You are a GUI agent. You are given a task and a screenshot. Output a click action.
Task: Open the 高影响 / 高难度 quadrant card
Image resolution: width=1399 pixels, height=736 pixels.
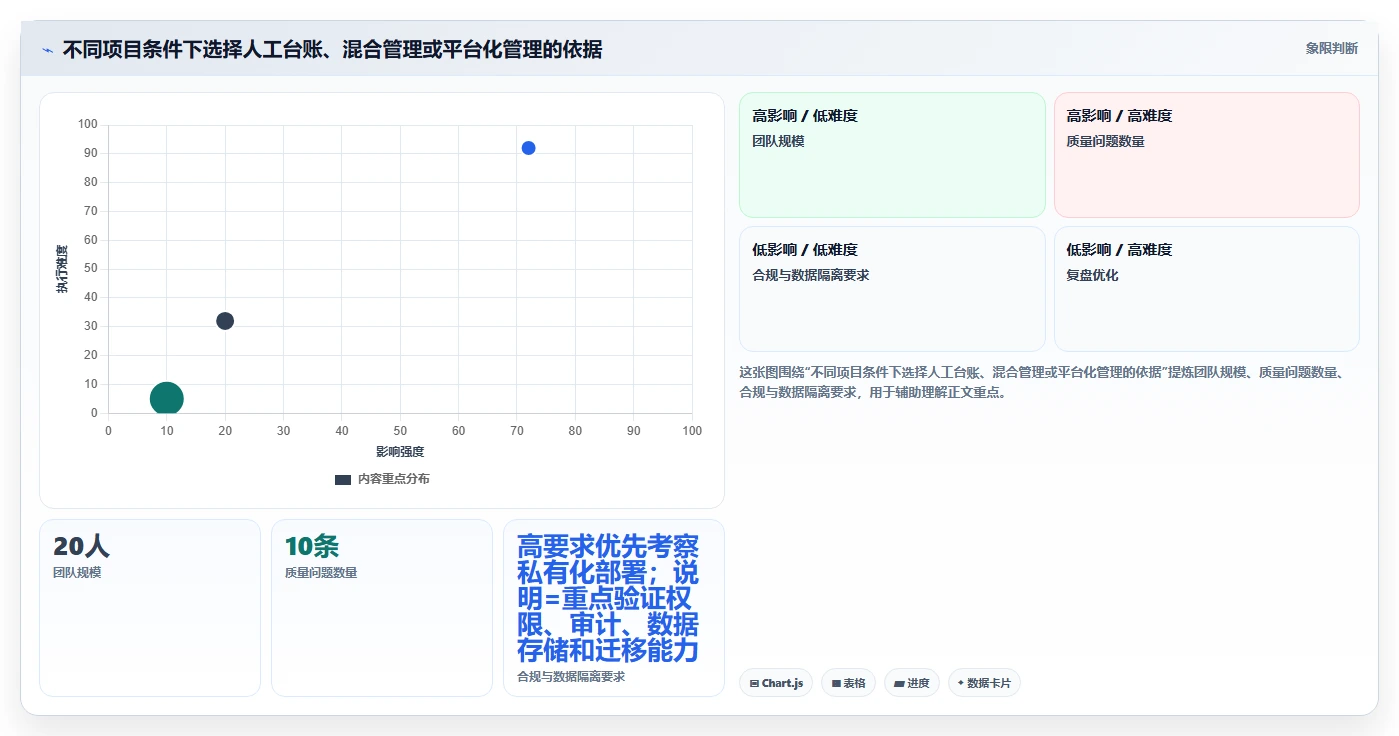(x=1207, y=155)
